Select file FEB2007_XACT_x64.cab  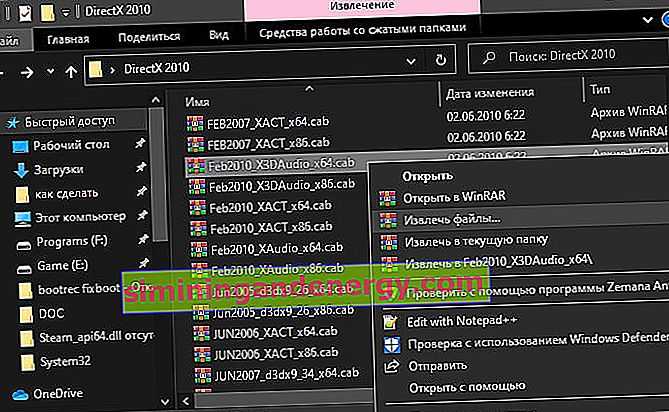click(x=268, y=122)
